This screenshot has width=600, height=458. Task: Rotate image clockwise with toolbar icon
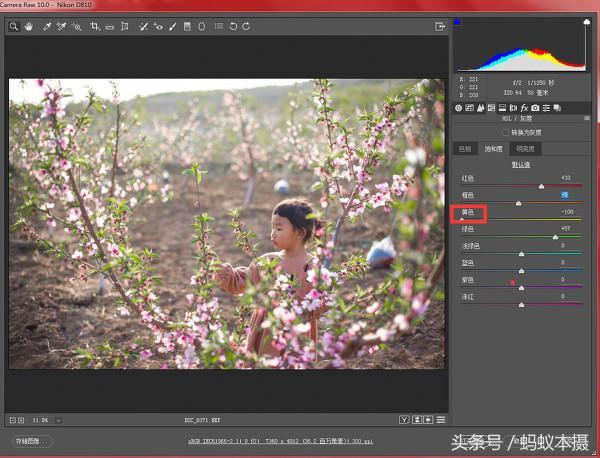[x=247, y=26]
